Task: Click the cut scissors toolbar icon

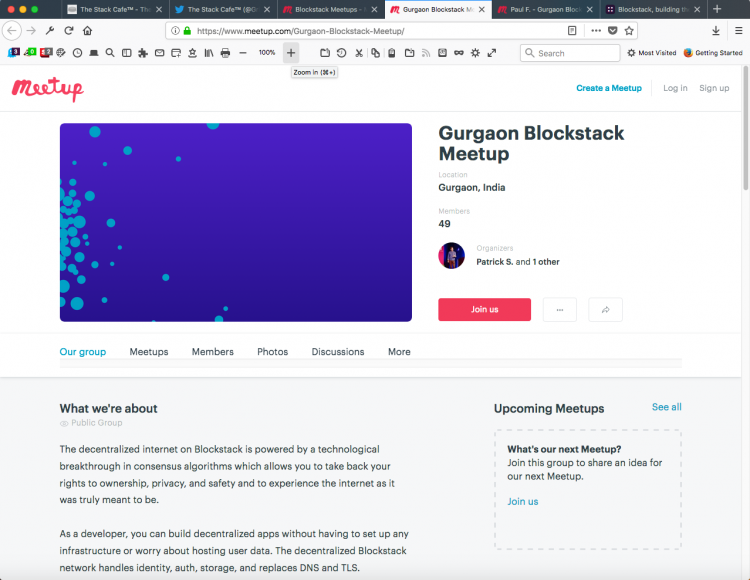Action: pyautogui.click(x=359, y=53)
